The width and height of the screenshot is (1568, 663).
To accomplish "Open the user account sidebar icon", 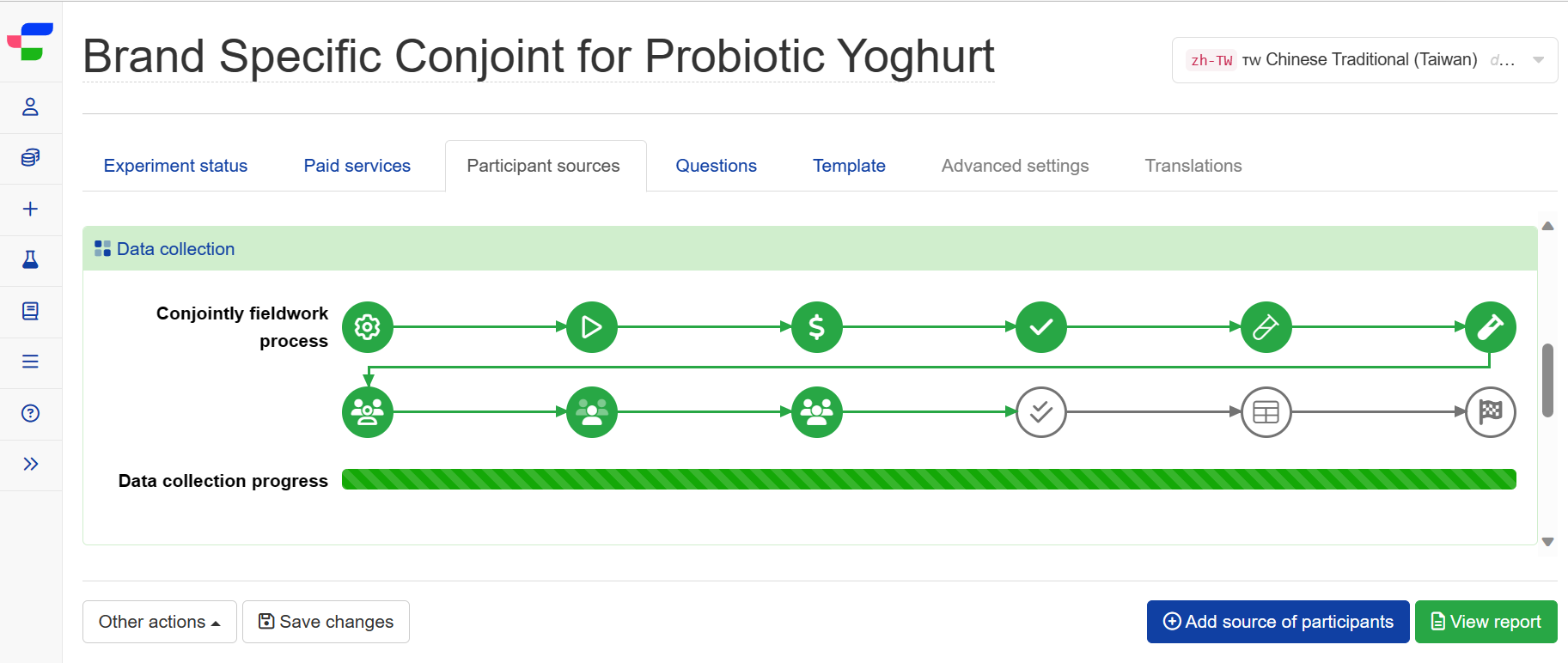I will 30,106.
